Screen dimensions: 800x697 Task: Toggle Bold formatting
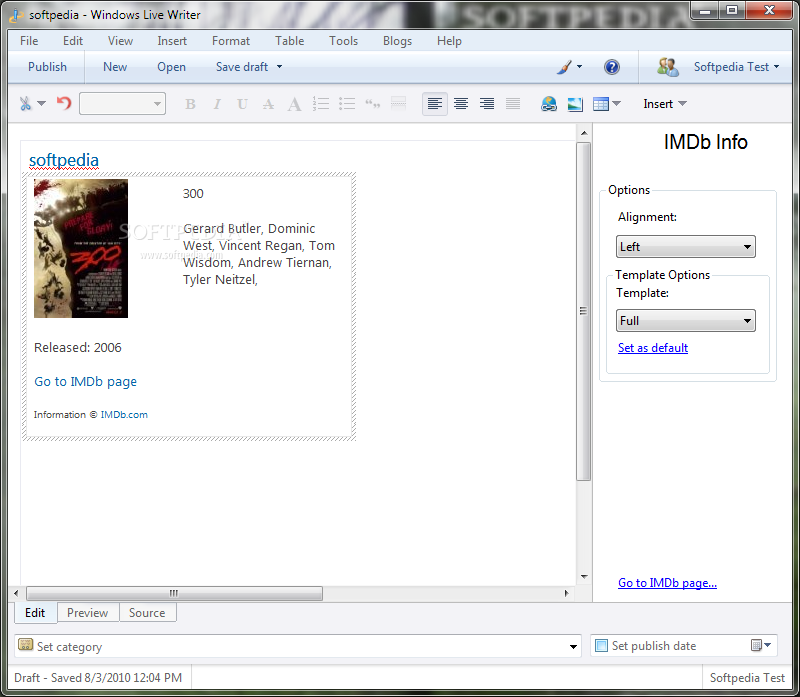click(x=190, y=104)
